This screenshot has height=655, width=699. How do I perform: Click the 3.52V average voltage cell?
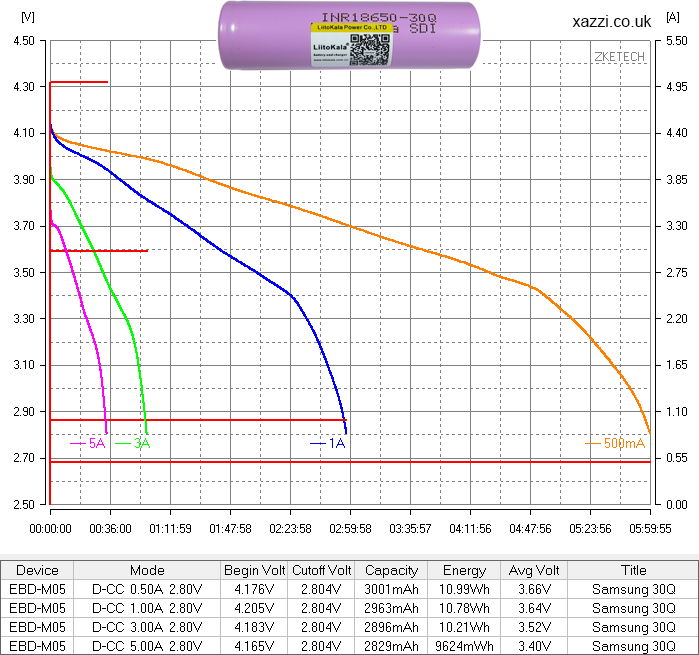pos(534,627)
